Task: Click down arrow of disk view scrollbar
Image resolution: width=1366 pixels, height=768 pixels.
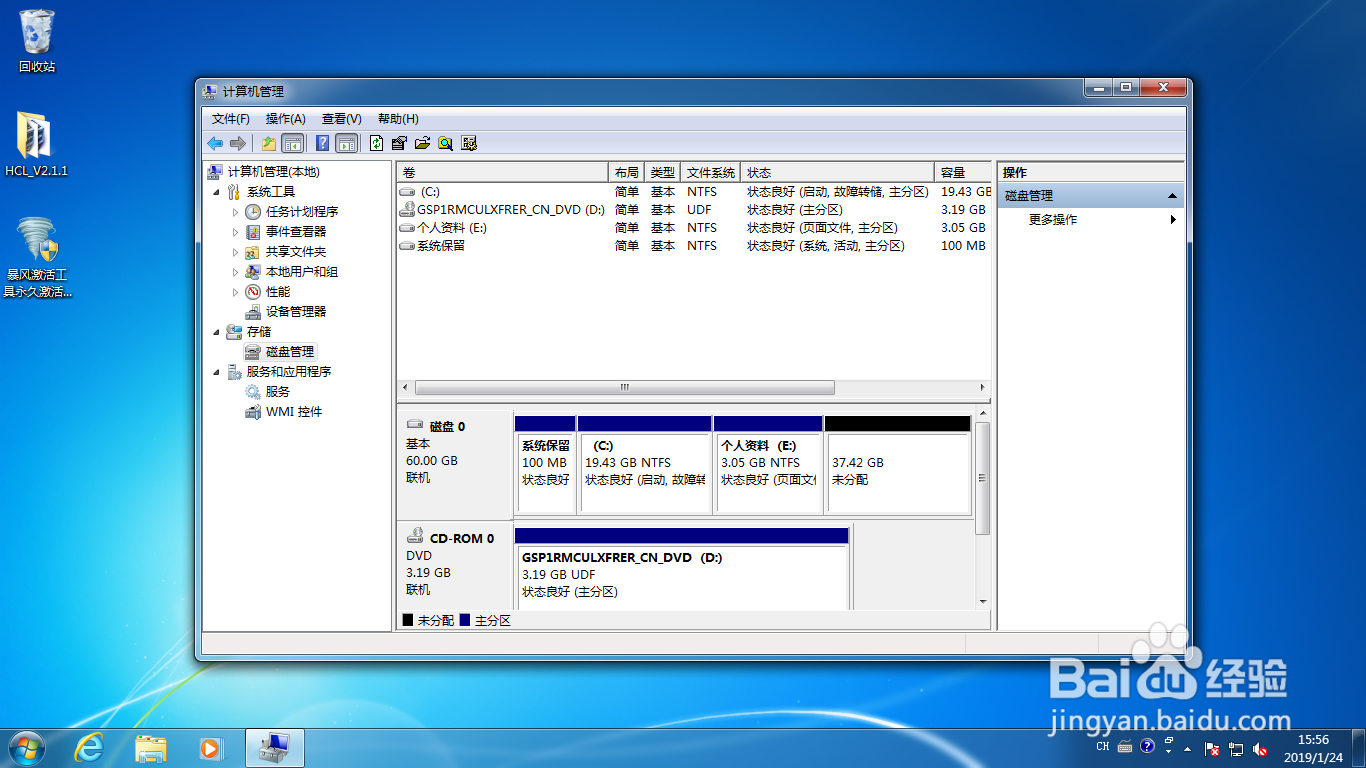Action: click(x=982, y=602)
